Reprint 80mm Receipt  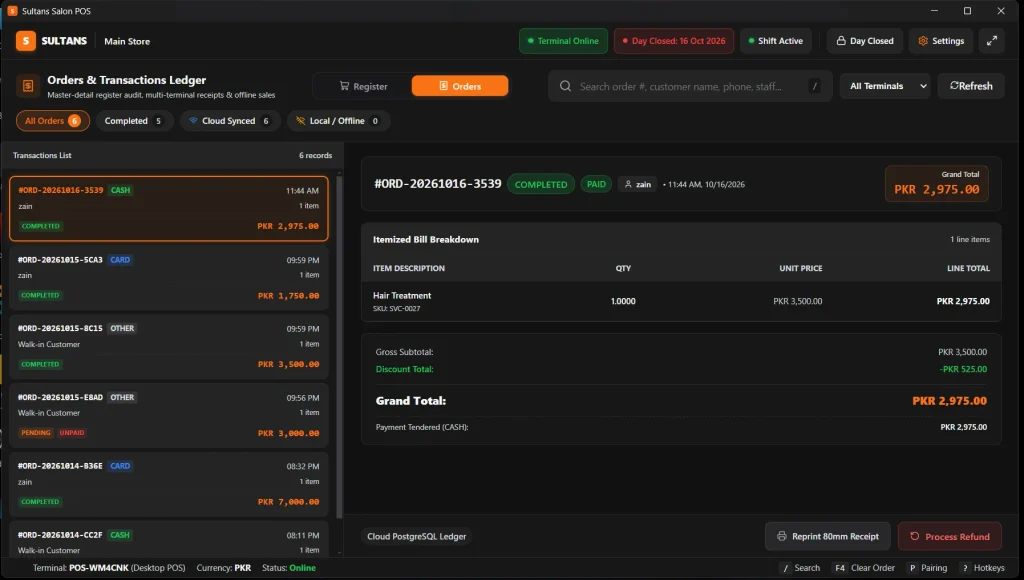[x=827, y=536]
